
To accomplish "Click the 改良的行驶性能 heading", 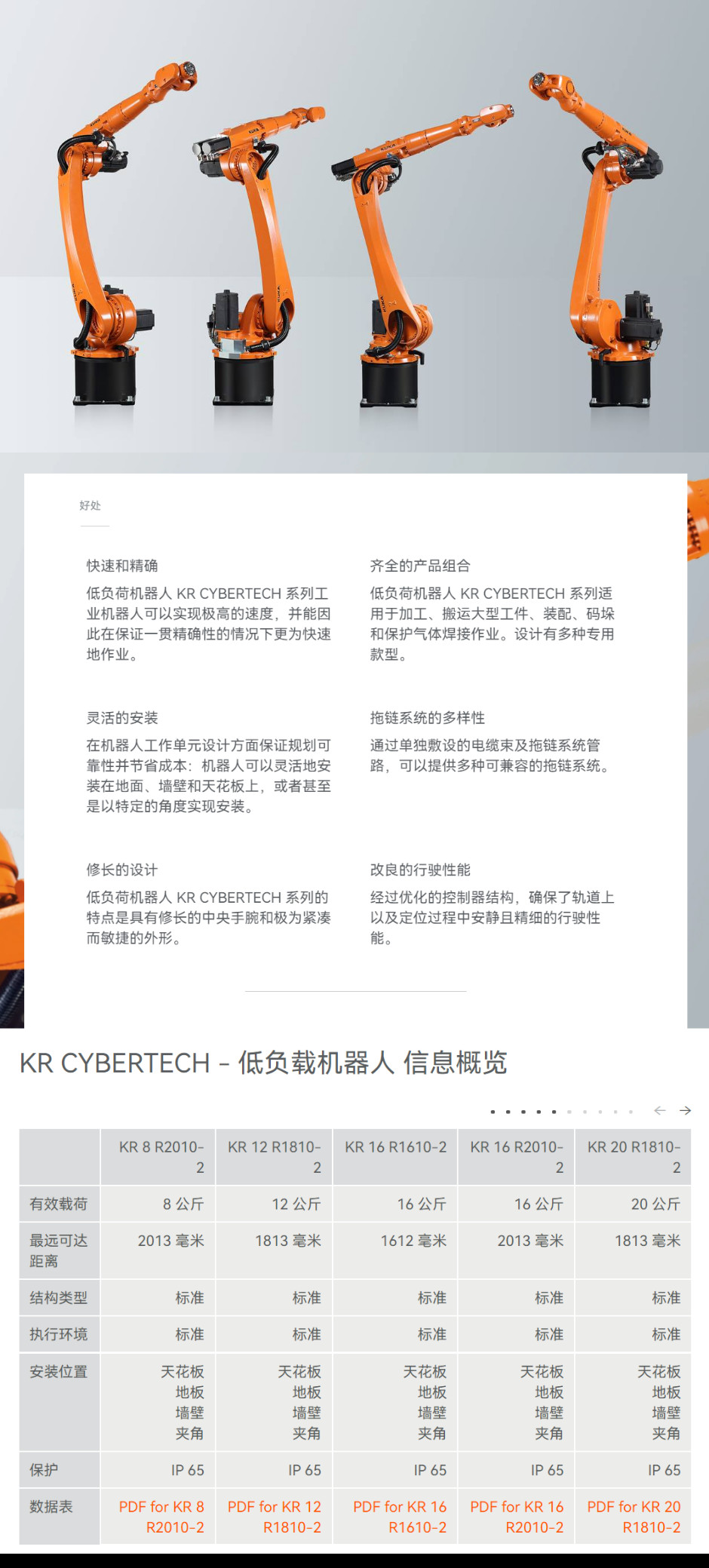I will pyautogui.click(x=420, y=870).
